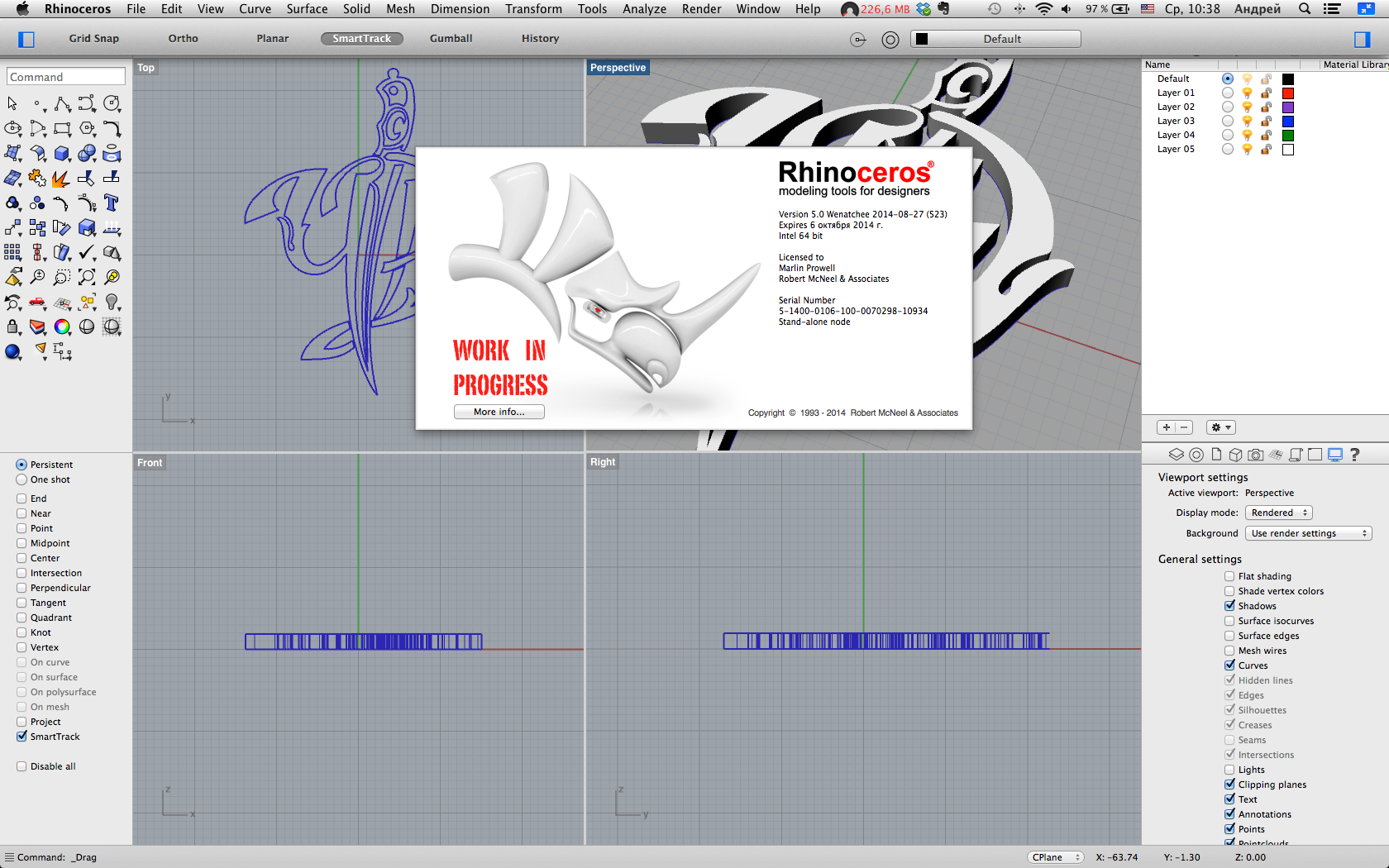Viewport: 1389px width, 868px height.
Task: Open the Surface menu
Action: pos(307,9)
